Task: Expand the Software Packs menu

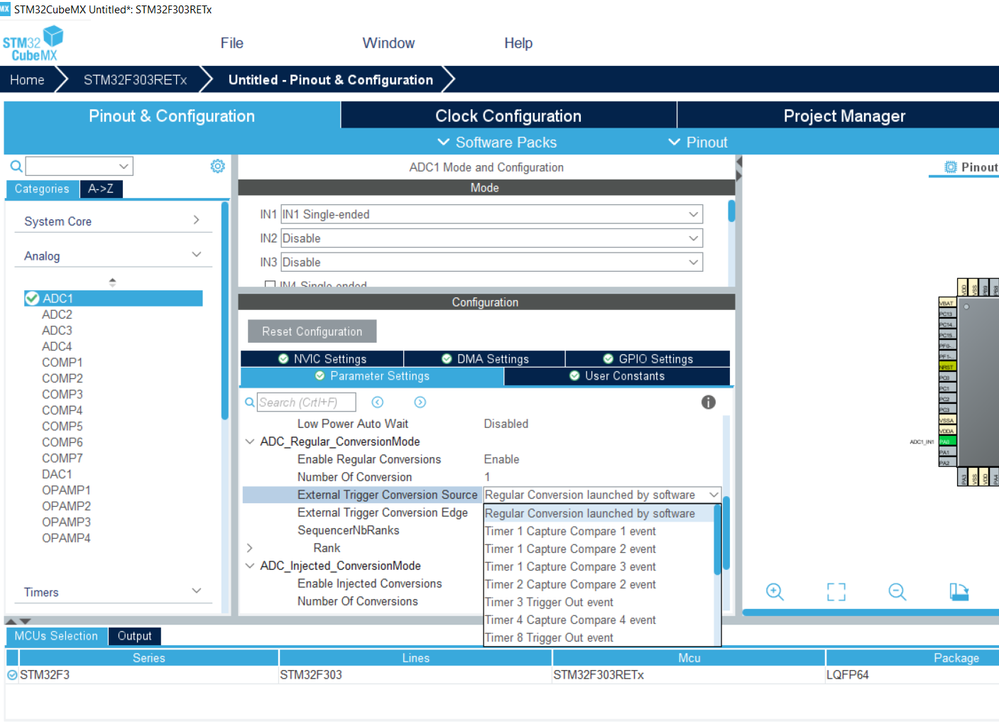Action: [498, 142]
